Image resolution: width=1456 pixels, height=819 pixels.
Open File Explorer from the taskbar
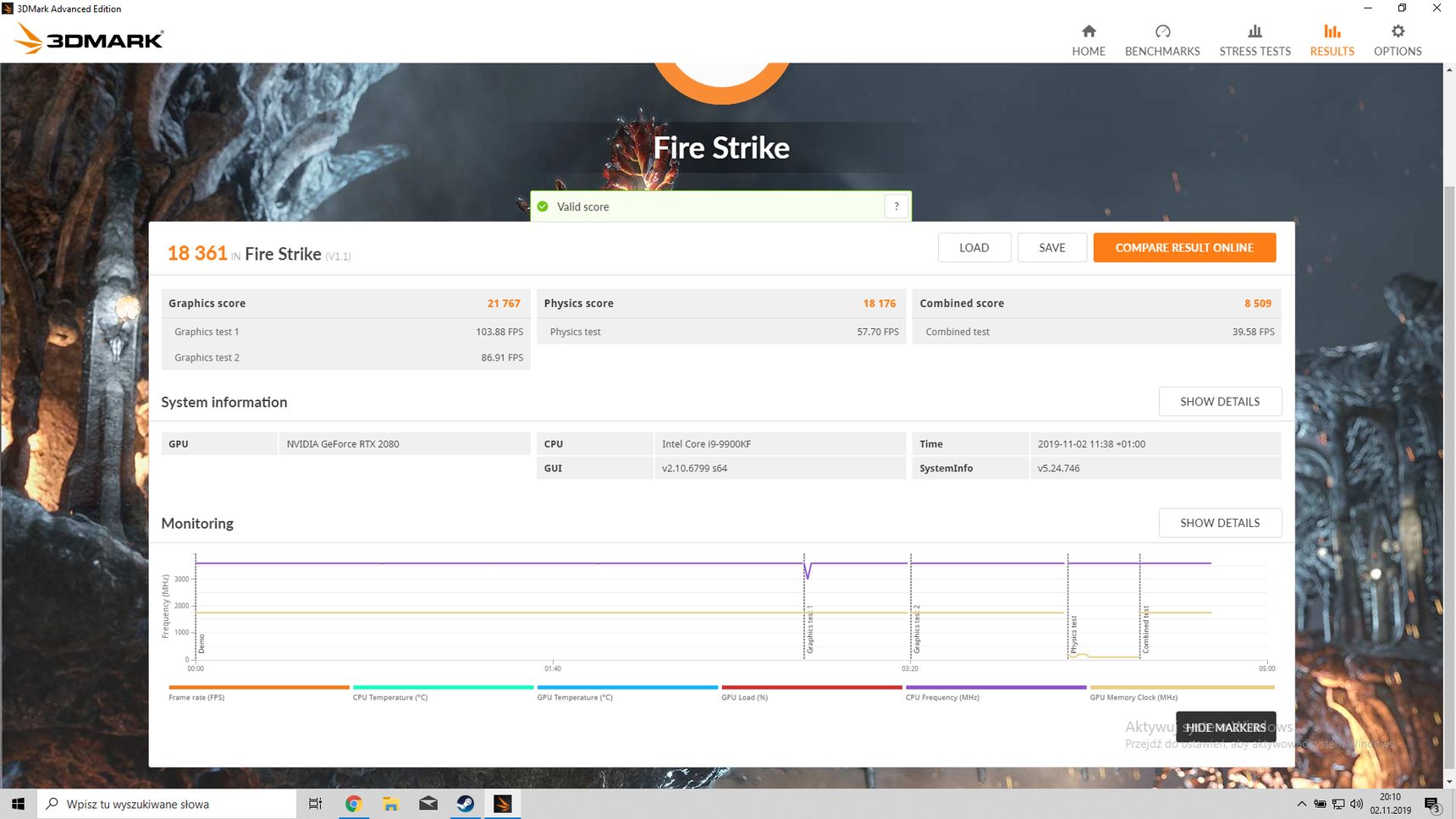click(391, 804)
